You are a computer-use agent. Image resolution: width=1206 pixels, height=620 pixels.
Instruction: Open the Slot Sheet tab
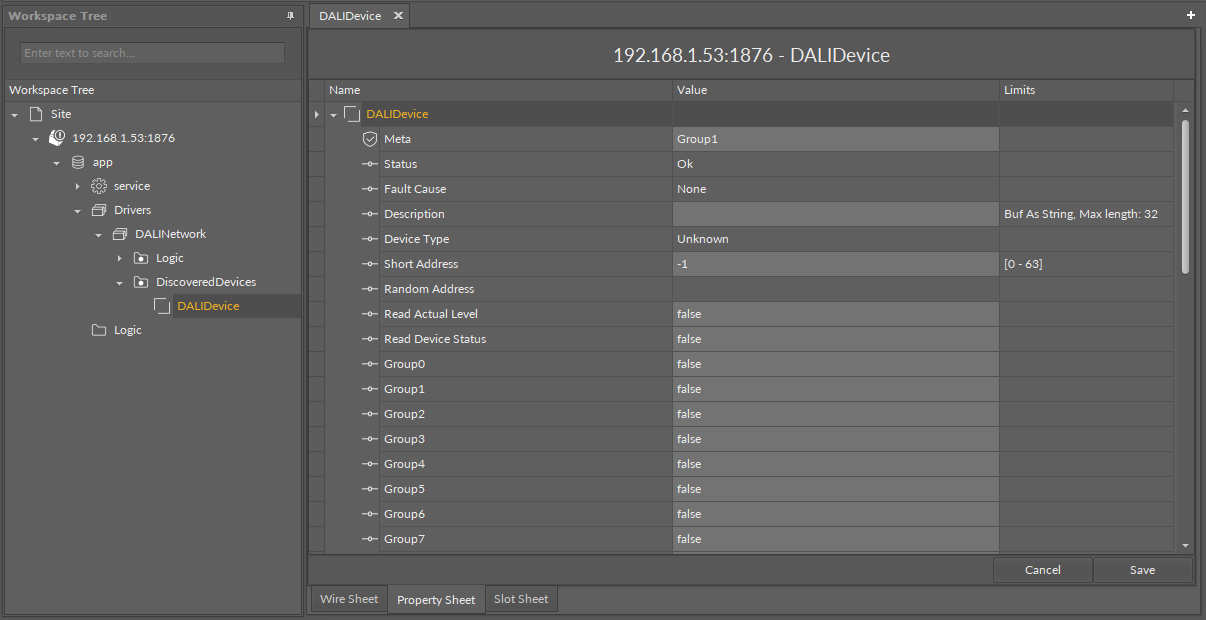(521, 599)
